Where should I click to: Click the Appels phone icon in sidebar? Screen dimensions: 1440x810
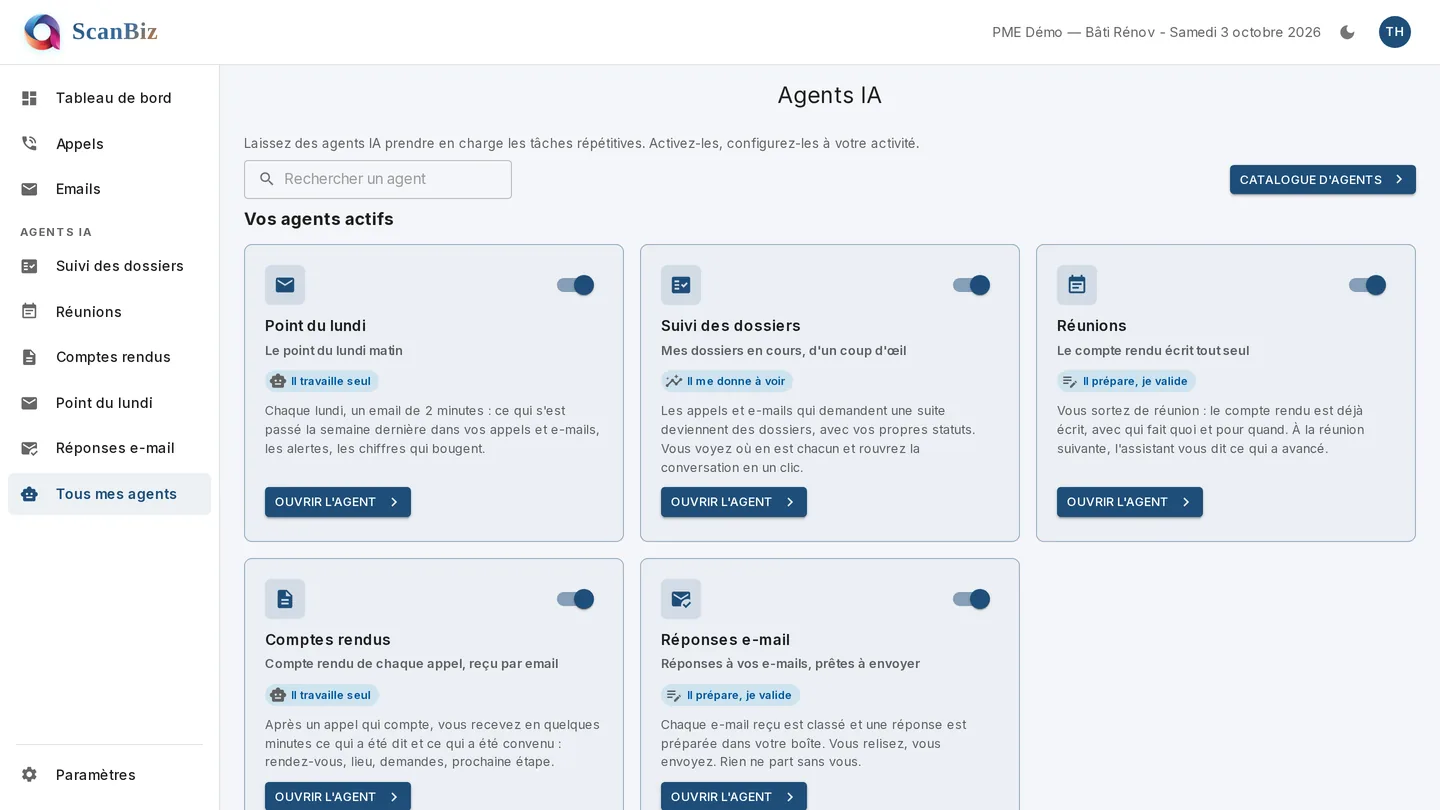29,144
